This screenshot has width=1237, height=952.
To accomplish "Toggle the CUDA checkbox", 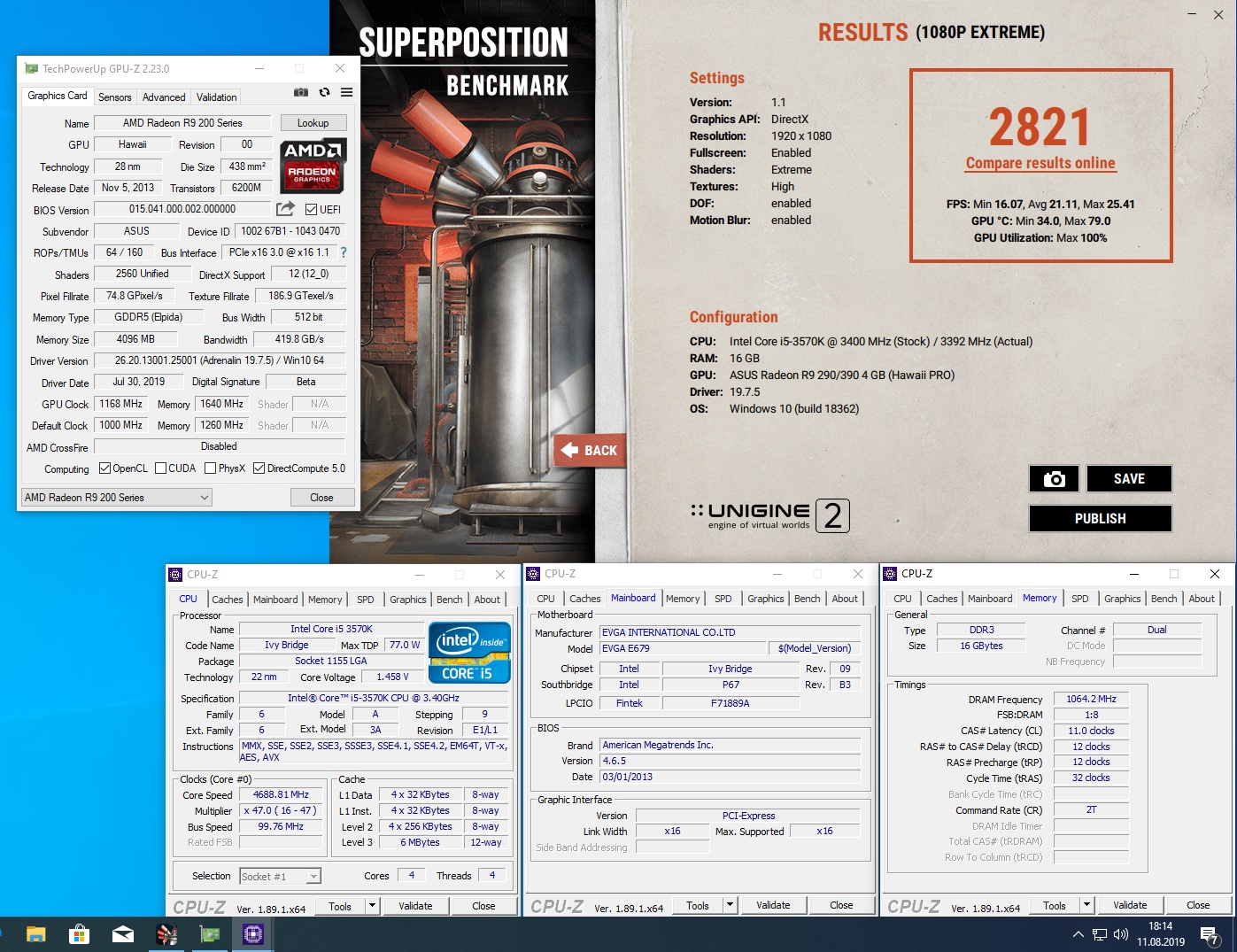I will click(161, 468).
